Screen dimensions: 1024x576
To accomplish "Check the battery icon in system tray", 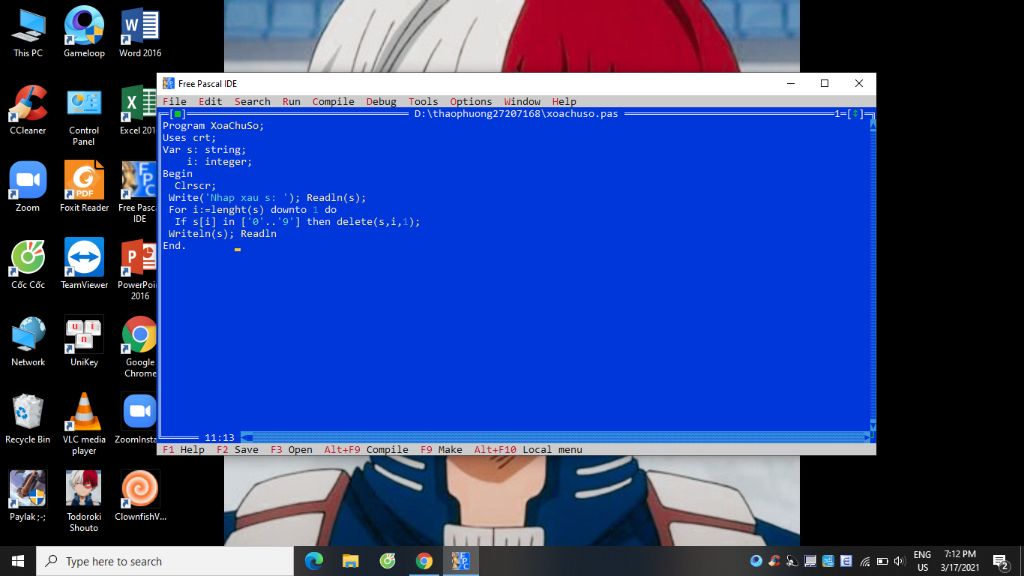I will (882, 561).
